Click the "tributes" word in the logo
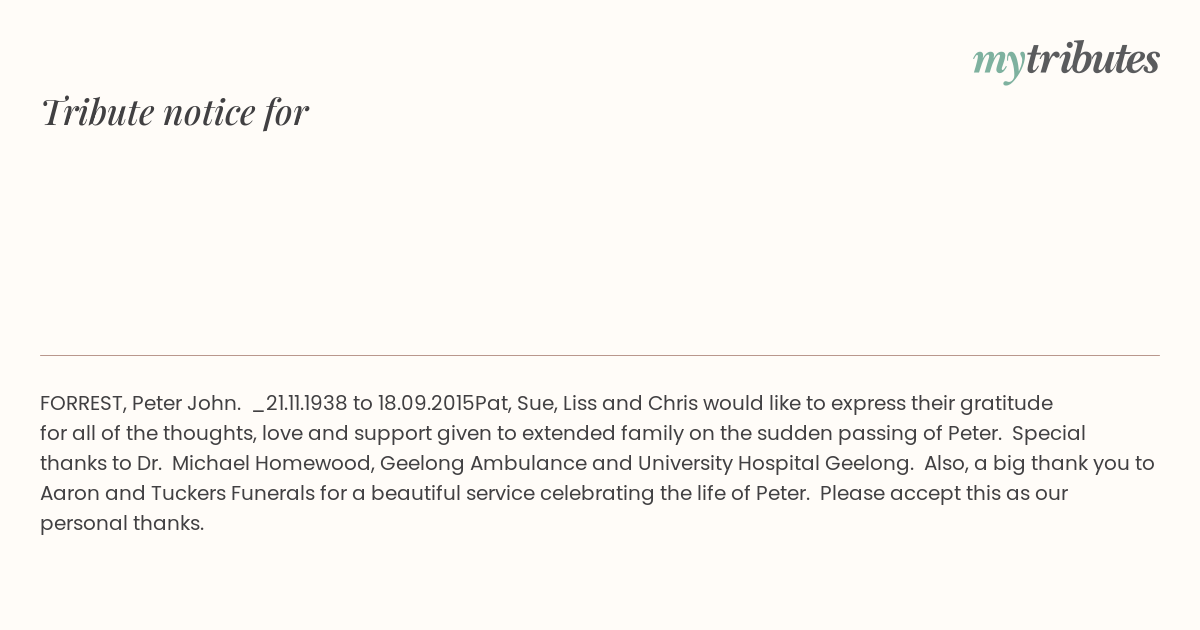This screenshot has width=1200, height=630. (x=1093, y=58)
